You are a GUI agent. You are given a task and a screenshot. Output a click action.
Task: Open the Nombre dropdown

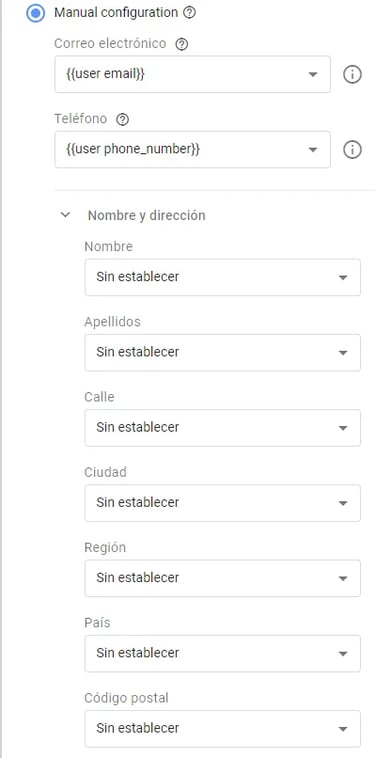click(x=222, y=277)
